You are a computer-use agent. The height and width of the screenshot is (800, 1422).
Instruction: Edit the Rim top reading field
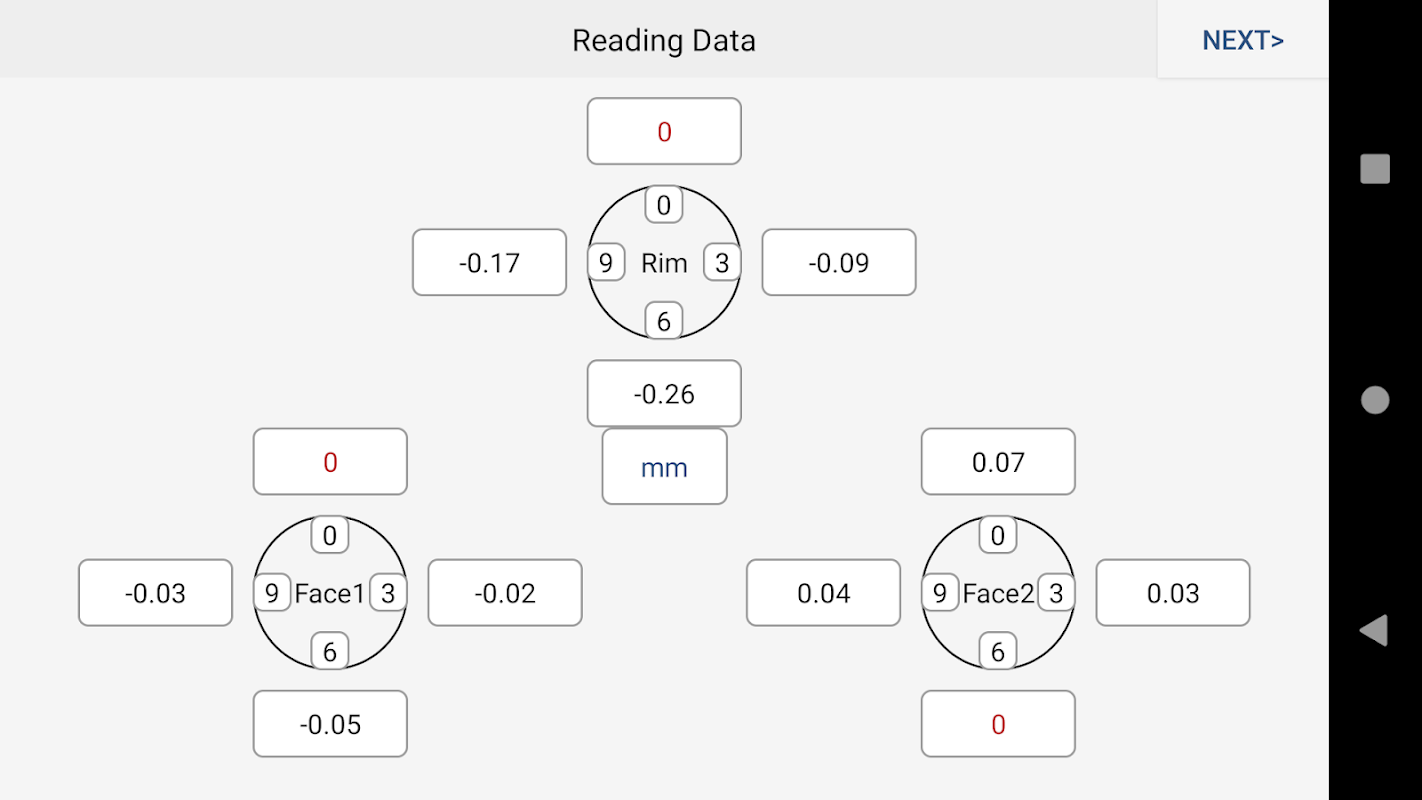click(x=664, y=131)
